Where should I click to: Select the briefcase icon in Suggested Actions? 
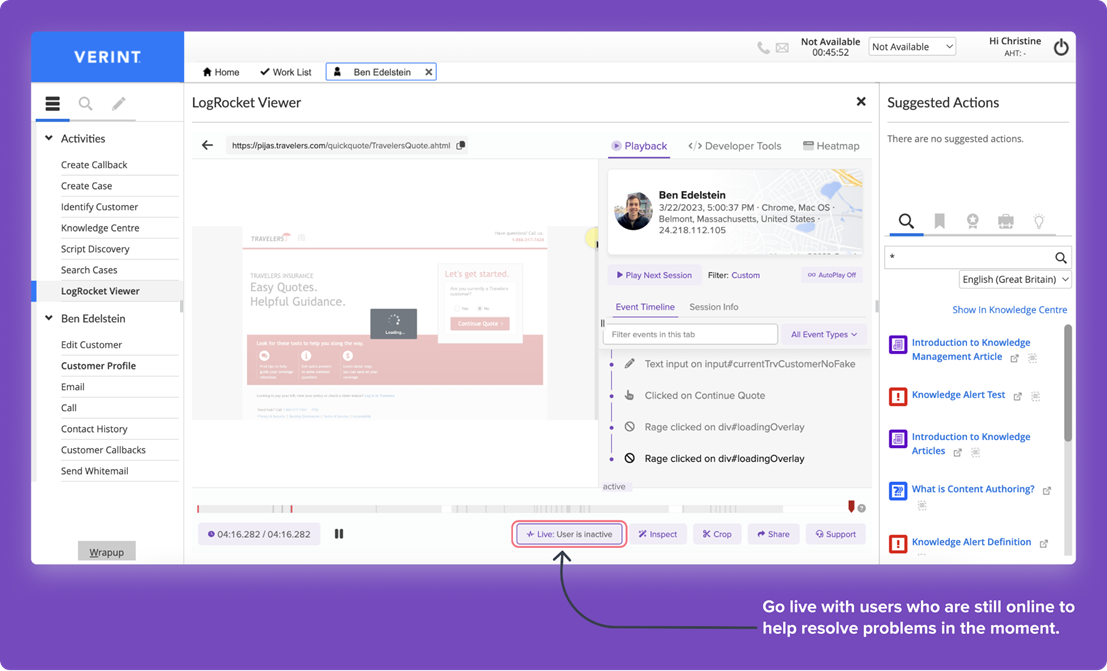[1005, 221]
